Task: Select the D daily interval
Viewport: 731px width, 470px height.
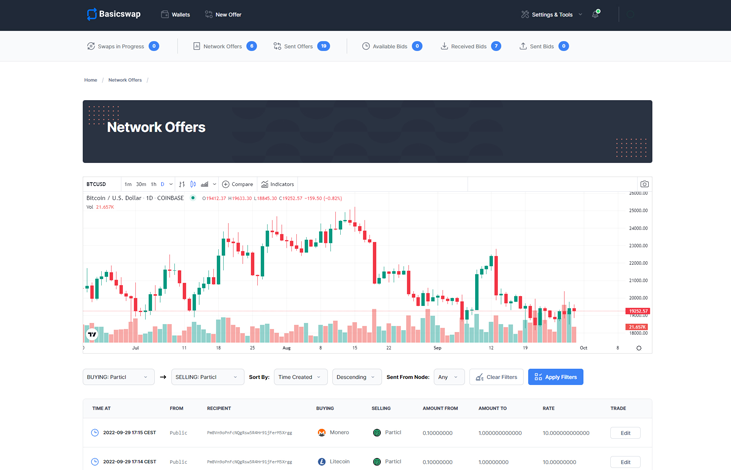Action: coord(162,184)
